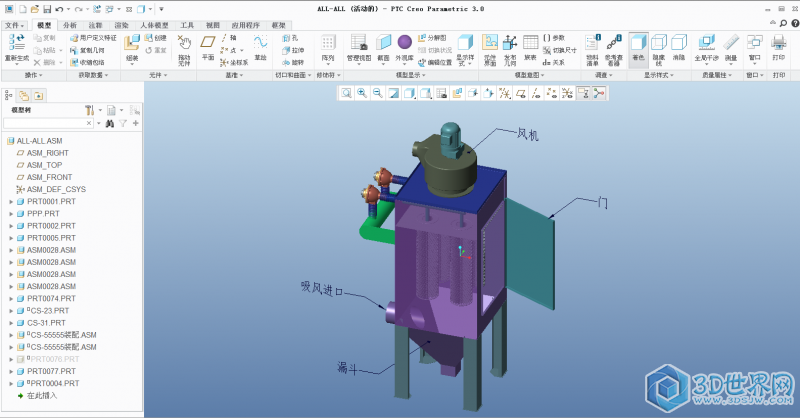Open the Get Data (获取数据) group dropdown
This screenshot has height=418, width=800.
click(x=93, y=75)
